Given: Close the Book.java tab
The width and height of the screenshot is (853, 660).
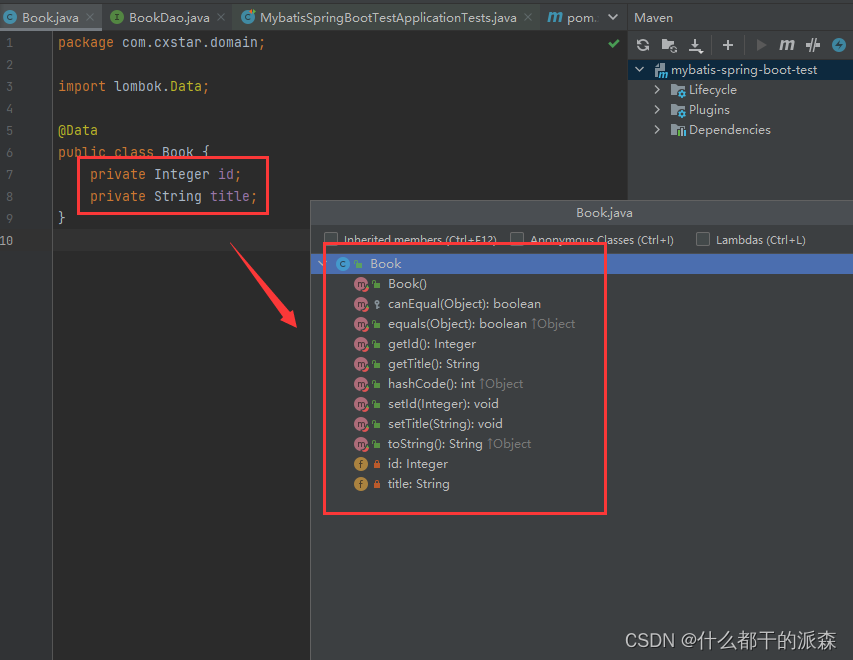Looking at the screenshot, I should point(90,17).
